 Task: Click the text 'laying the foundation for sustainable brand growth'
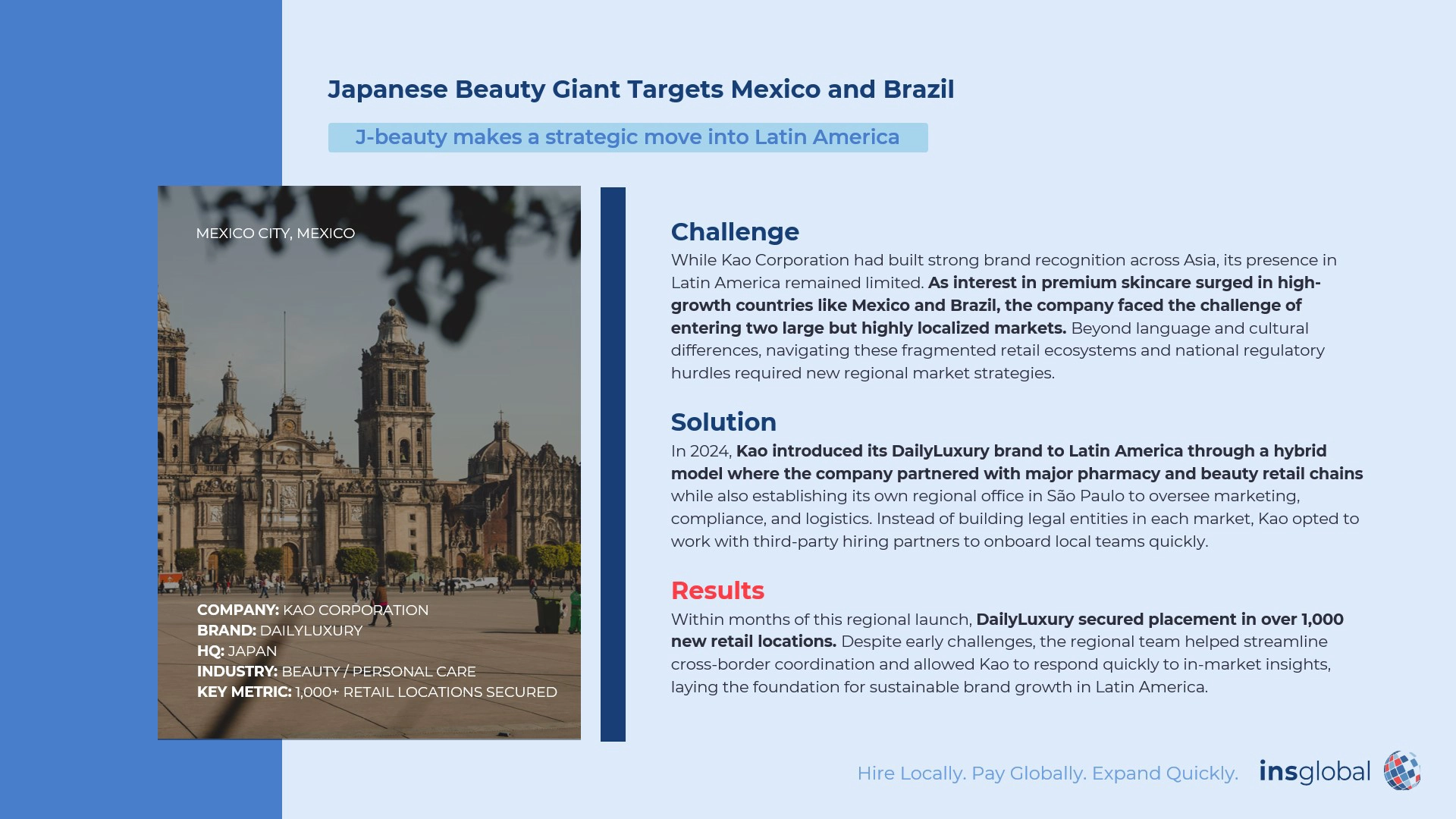873,687
